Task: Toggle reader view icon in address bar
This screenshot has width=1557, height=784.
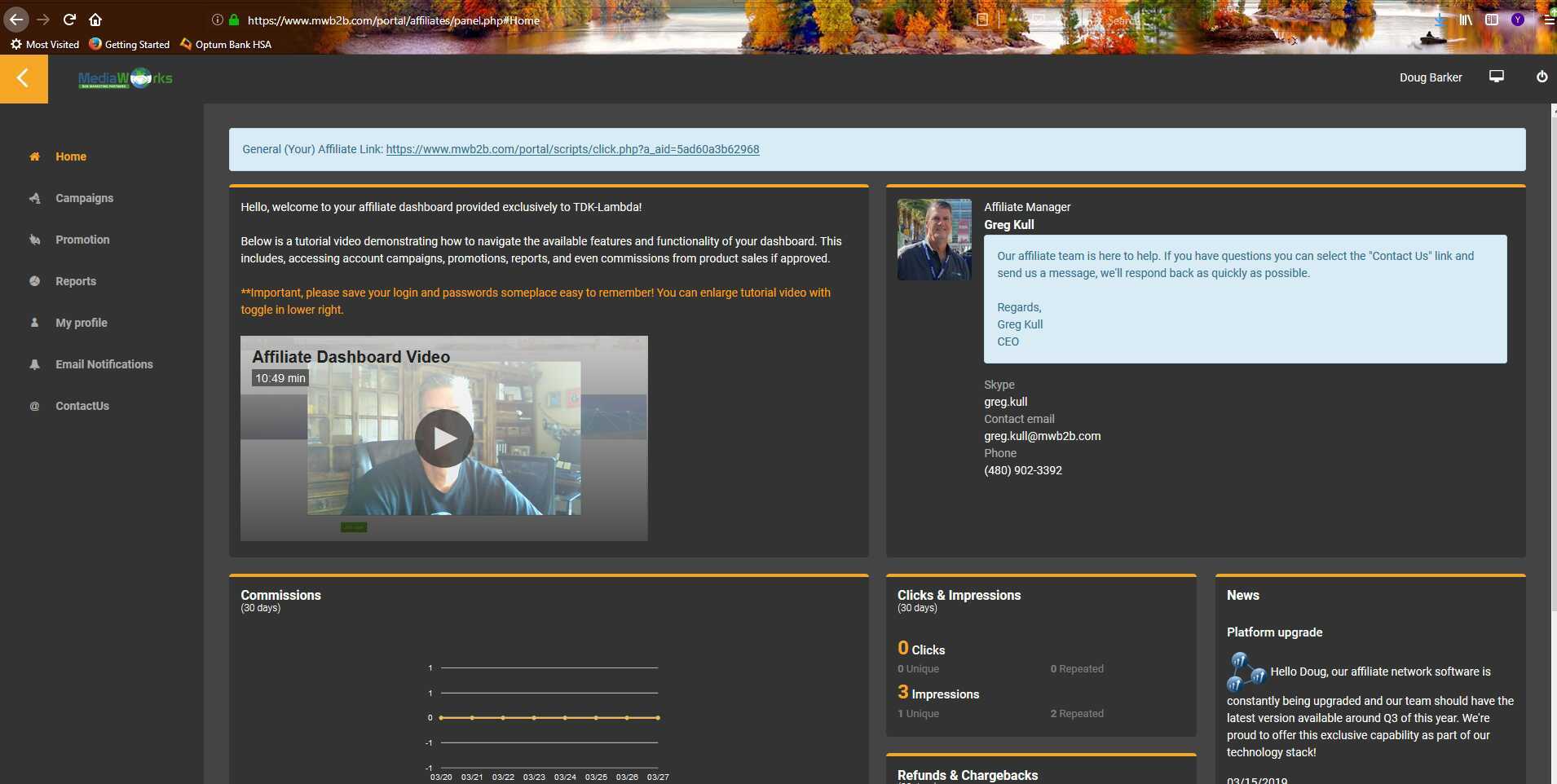Action: point(982,20)
